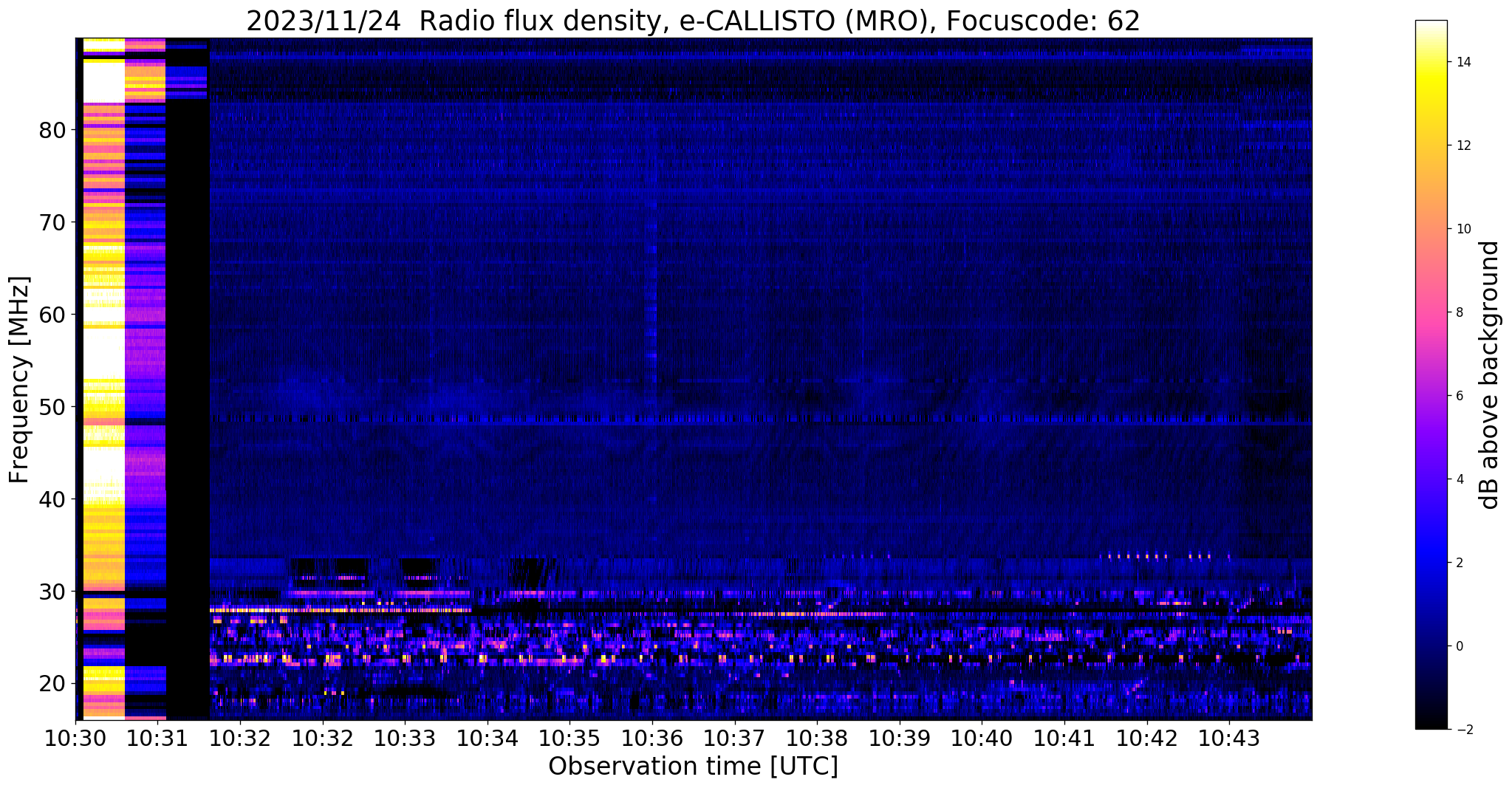This screenshot has height=788, width=1512.
Task: Click time tick label 10:36
Action: coord(652,738)
